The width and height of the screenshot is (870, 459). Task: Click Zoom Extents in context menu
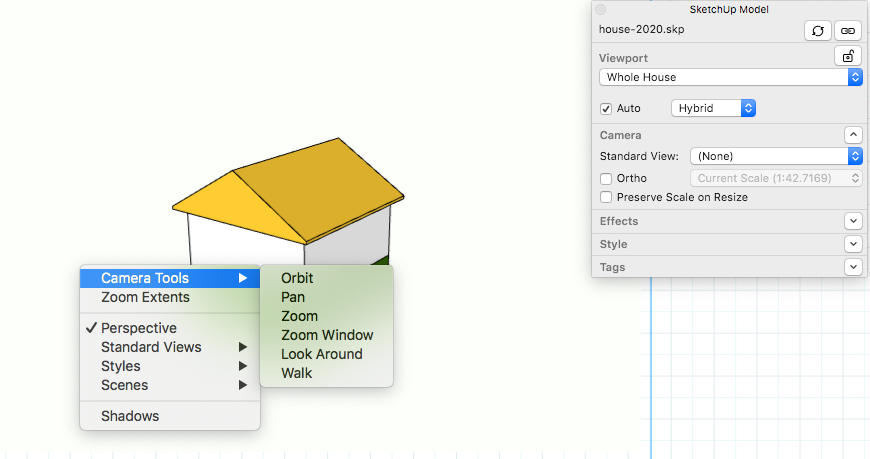[145, 297]
